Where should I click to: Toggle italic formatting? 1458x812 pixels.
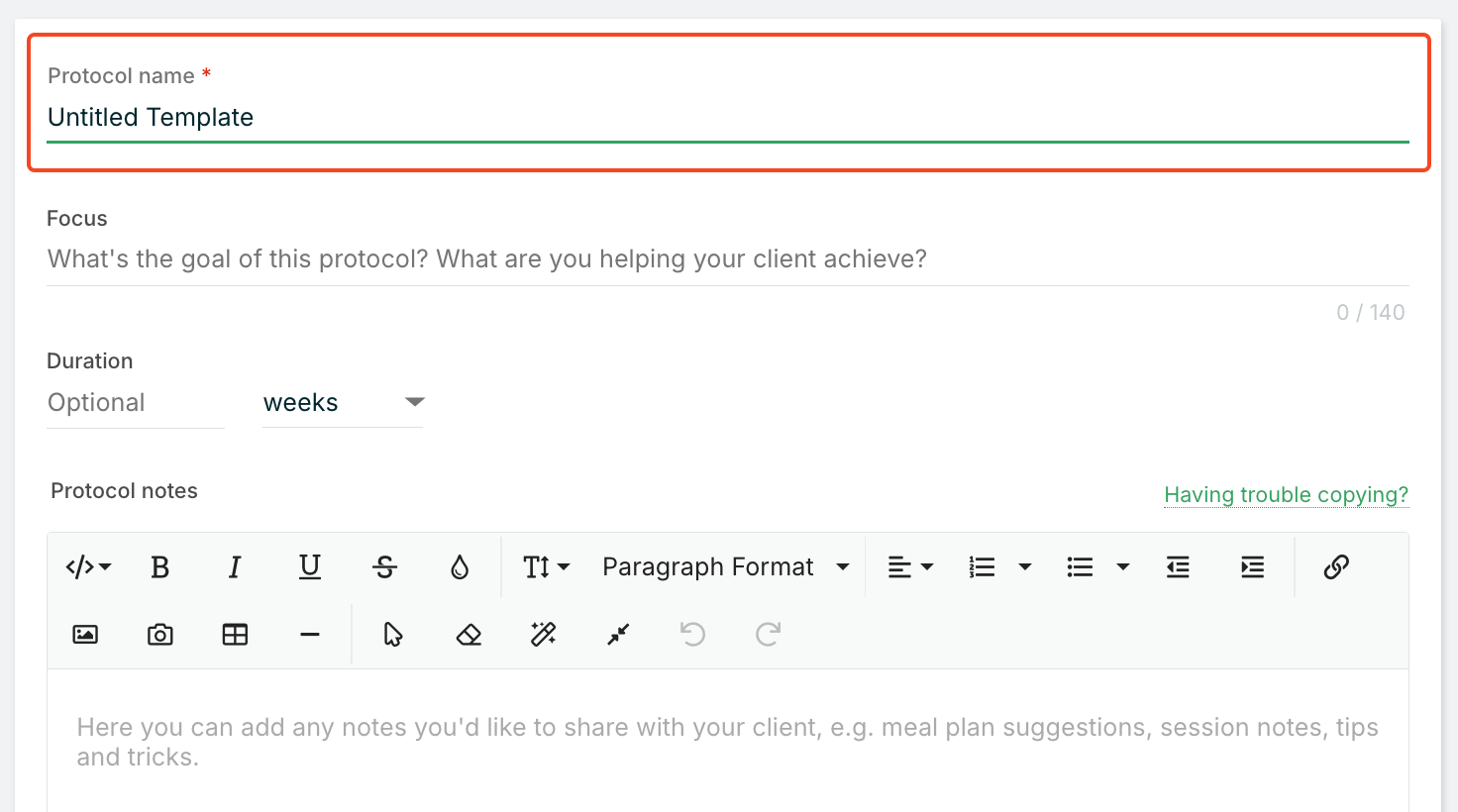click(x=235, y=567)
